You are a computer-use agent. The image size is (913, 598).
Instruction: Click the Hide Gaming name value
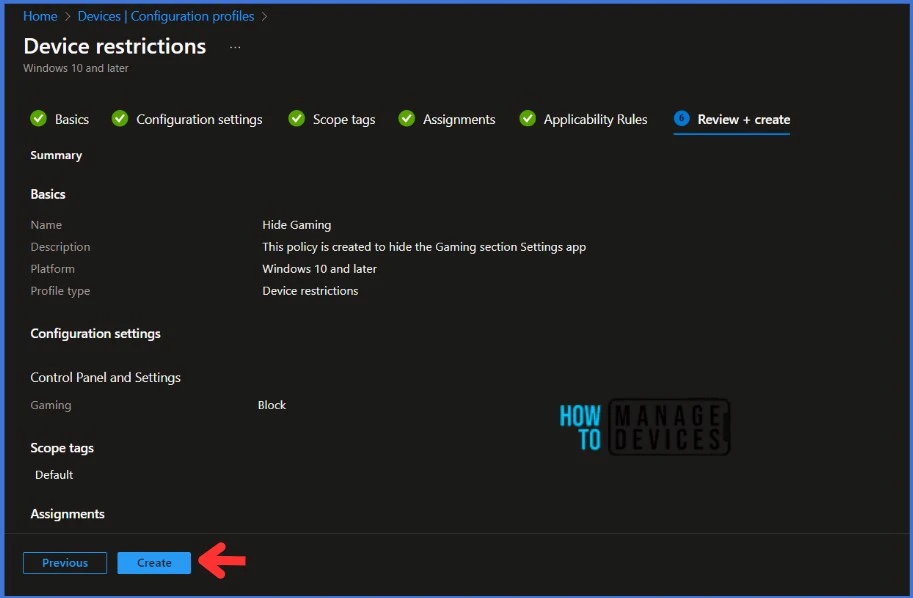pyautogui.click(x=296, y=225)
